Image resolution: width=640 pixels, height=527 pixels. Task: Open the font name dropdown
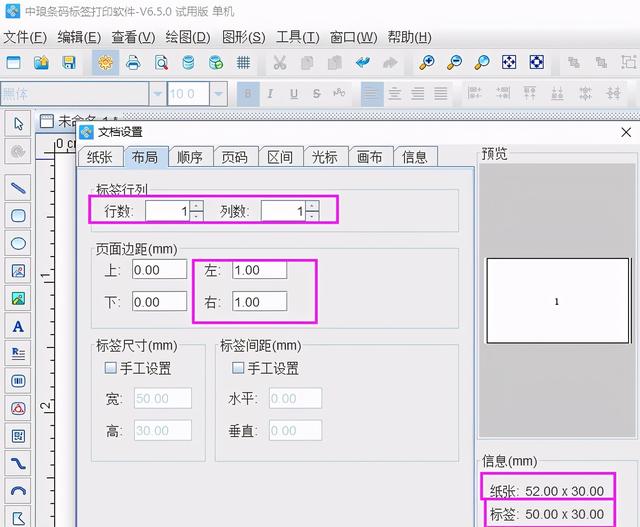coord(157,94)
